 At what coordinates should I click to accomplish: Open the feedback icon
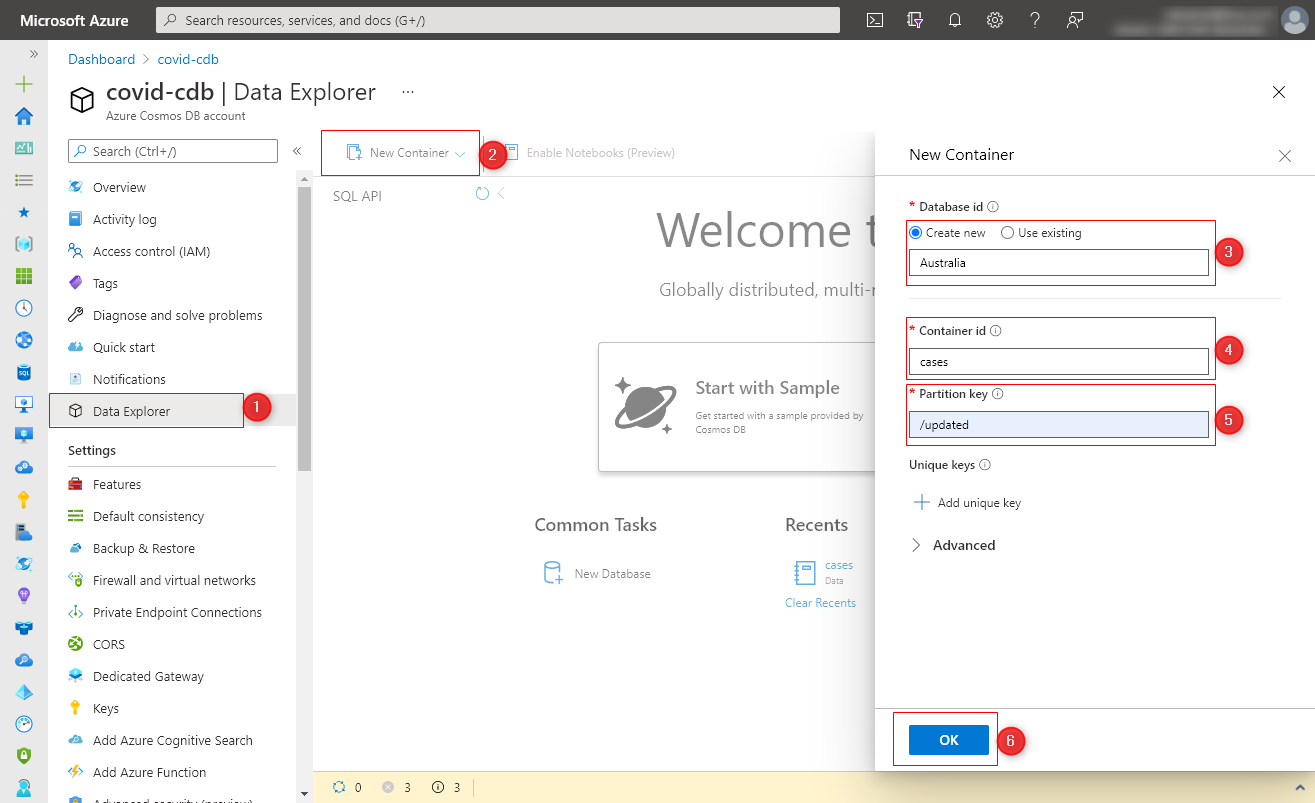tap(1075, 20)
